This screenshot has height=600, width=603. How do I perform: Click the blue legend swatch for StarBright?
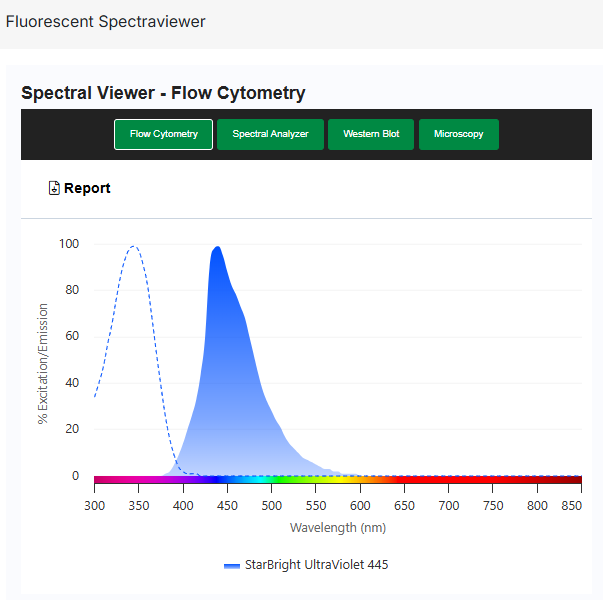[232, 565]
